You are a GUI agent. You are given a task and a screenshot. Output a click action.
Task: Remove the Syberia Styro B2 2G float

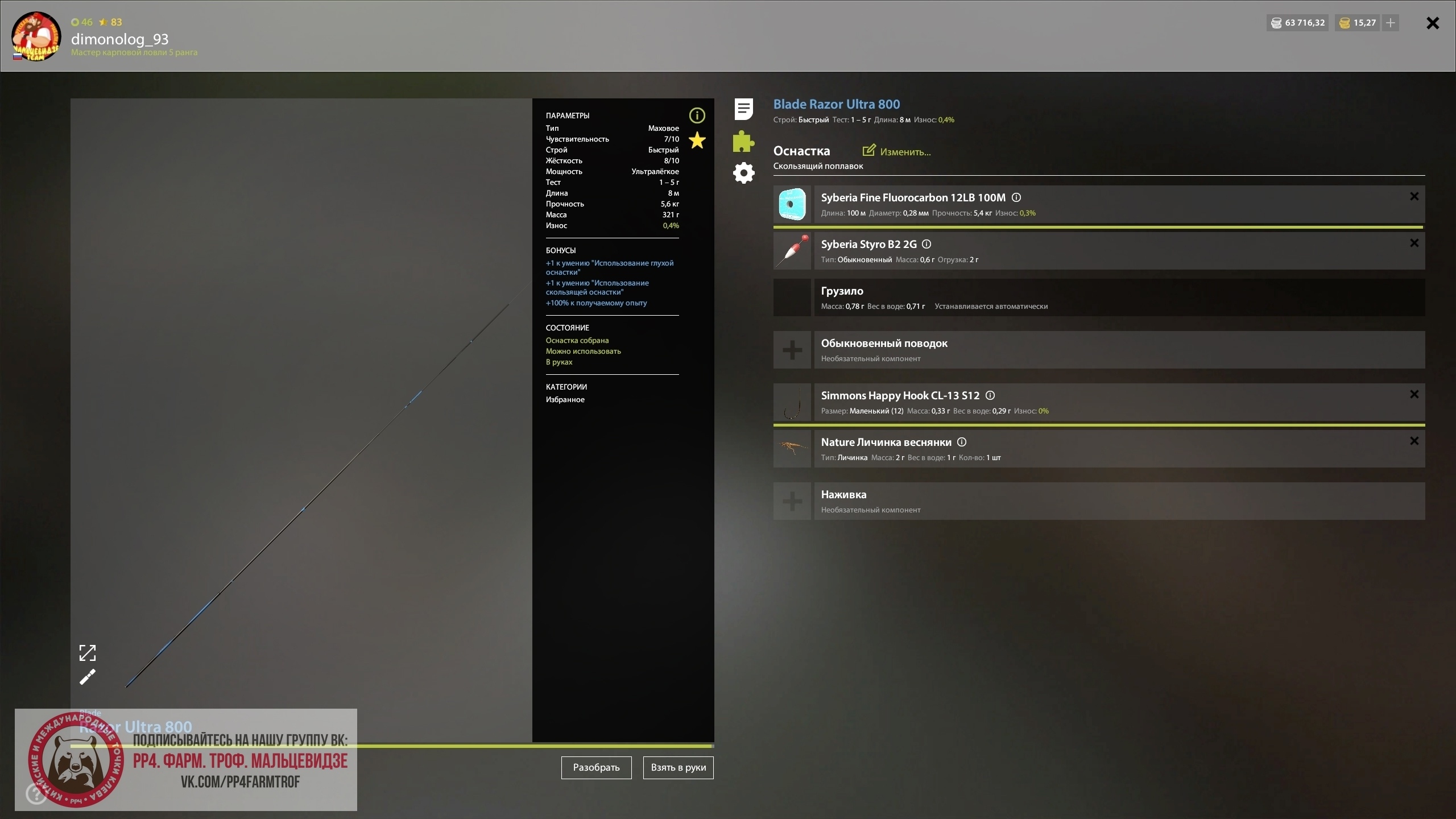click(x=1414, y=243)
